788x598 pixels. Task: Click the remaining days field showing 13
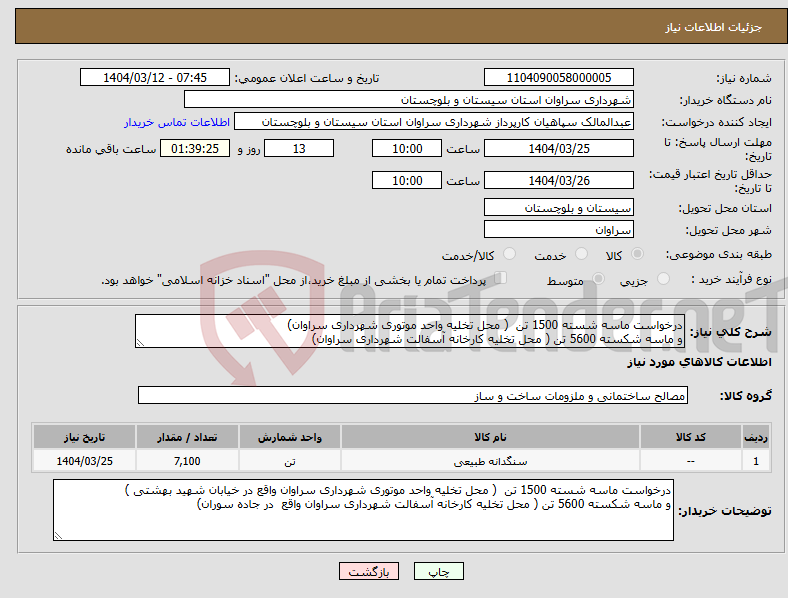click(299, 148)
